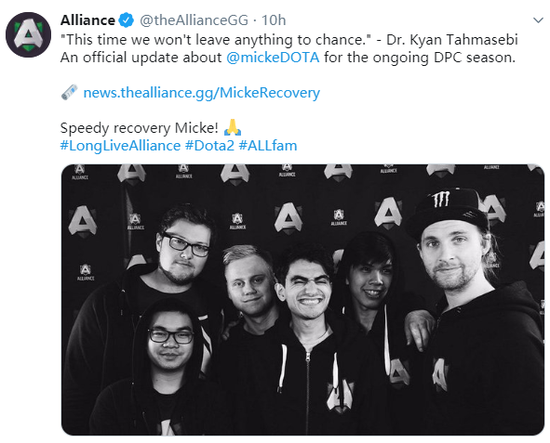This screenshot has height=443, width=550.
Task: Open the attached team photo
Action: (x=303, y=300)
